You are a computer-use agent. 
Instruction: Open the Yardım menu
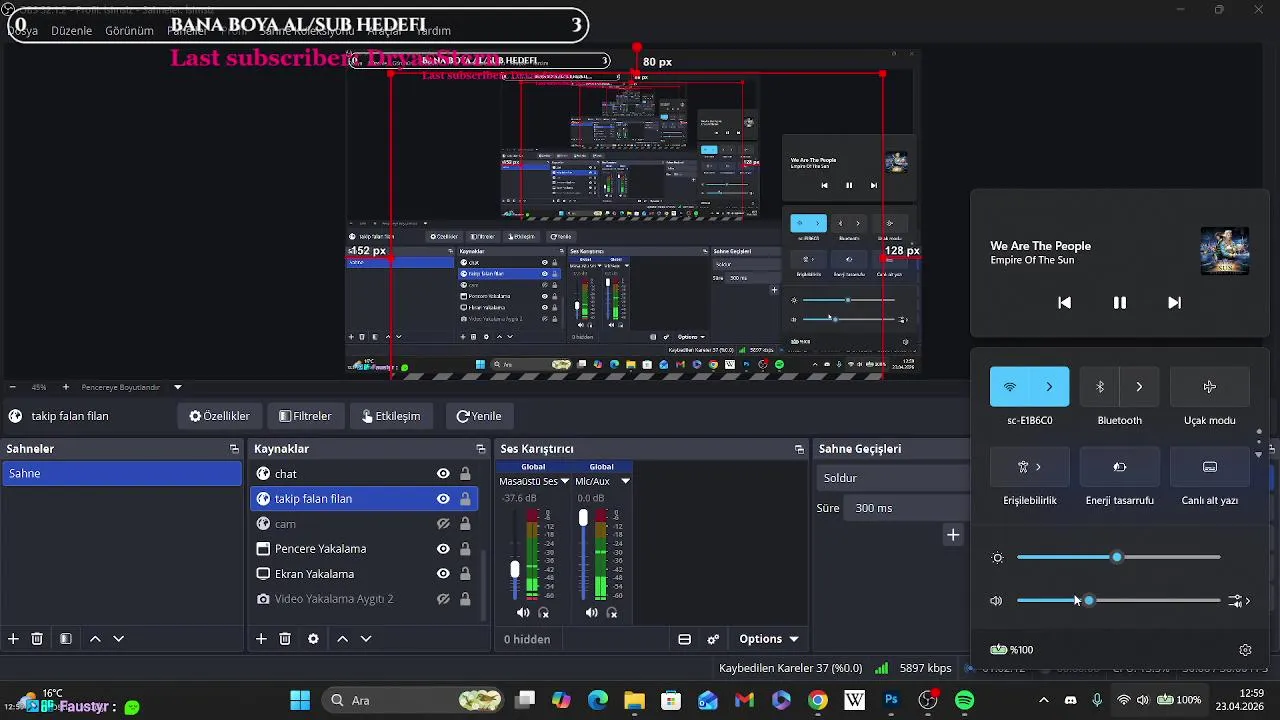pyautogui.click(x=434, y=31)
